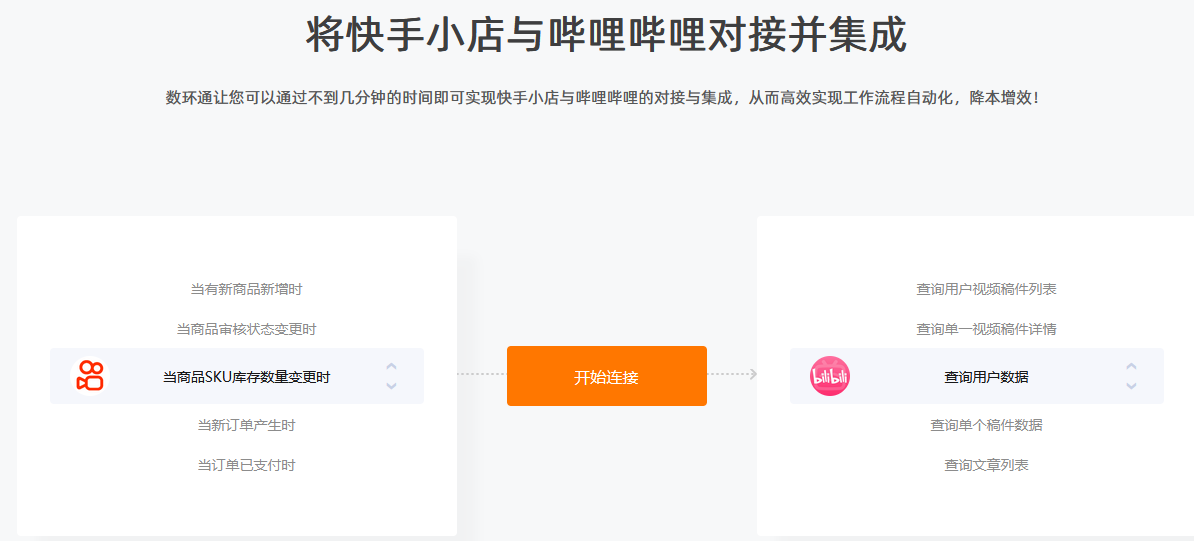Viewport: 1194px width, 541px height.
Task: Select action 查询单个稿件数据
Action: tap(986, 425)
